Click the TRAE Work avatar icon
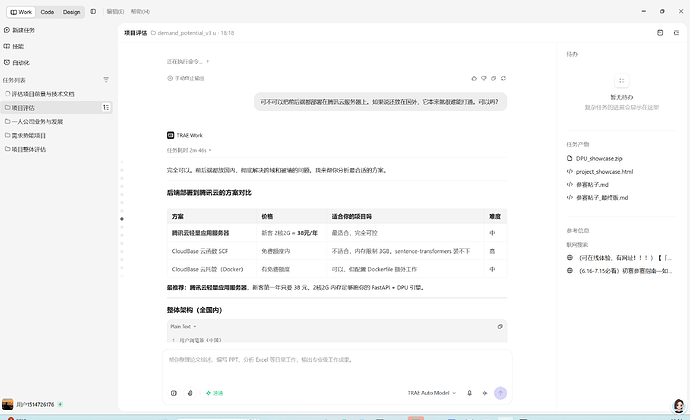 170,135
